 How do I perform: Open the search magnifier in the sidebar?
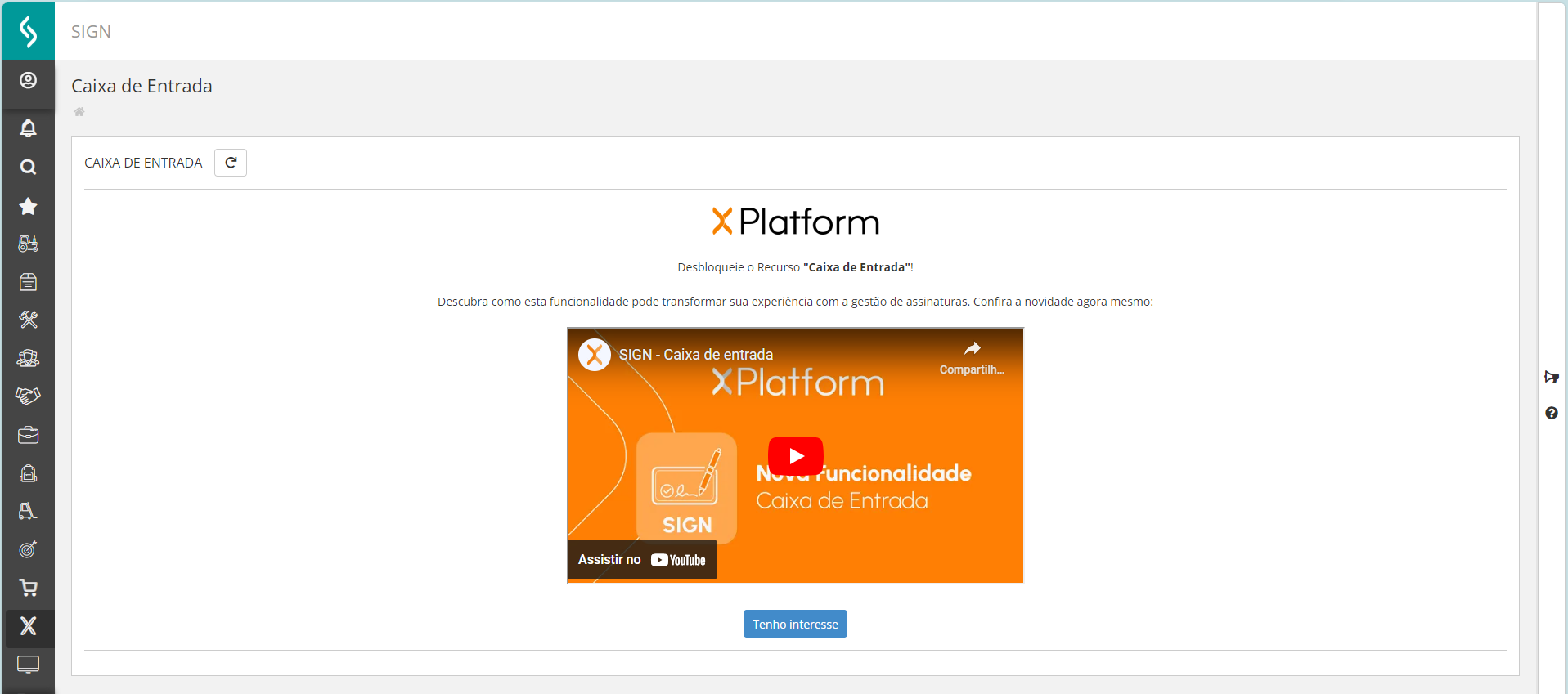tap(28, 167)
